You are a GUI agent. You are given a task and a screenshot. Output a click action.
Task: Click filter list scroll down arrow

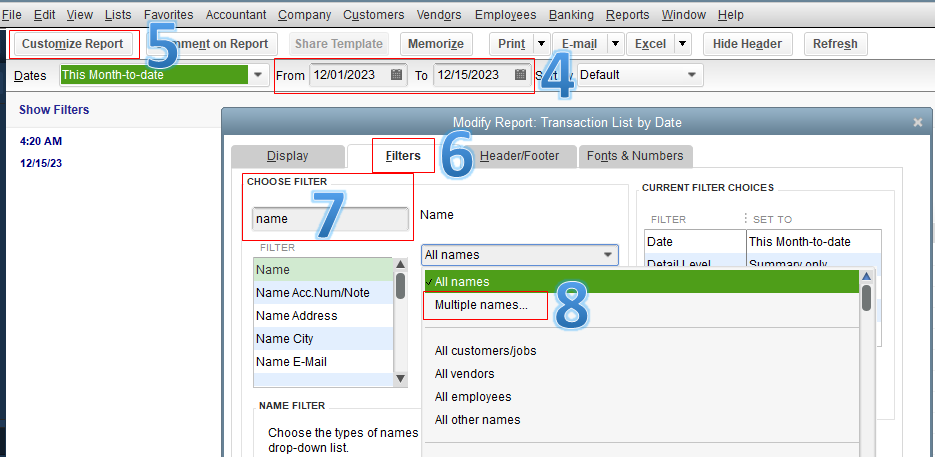point(401,378)
